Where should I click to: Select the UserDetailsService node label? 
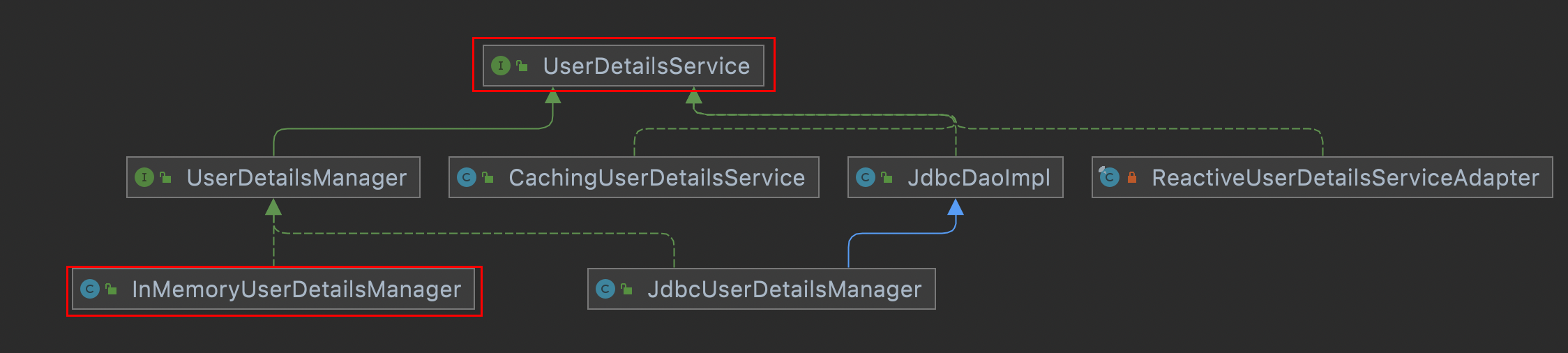(646, 66)
